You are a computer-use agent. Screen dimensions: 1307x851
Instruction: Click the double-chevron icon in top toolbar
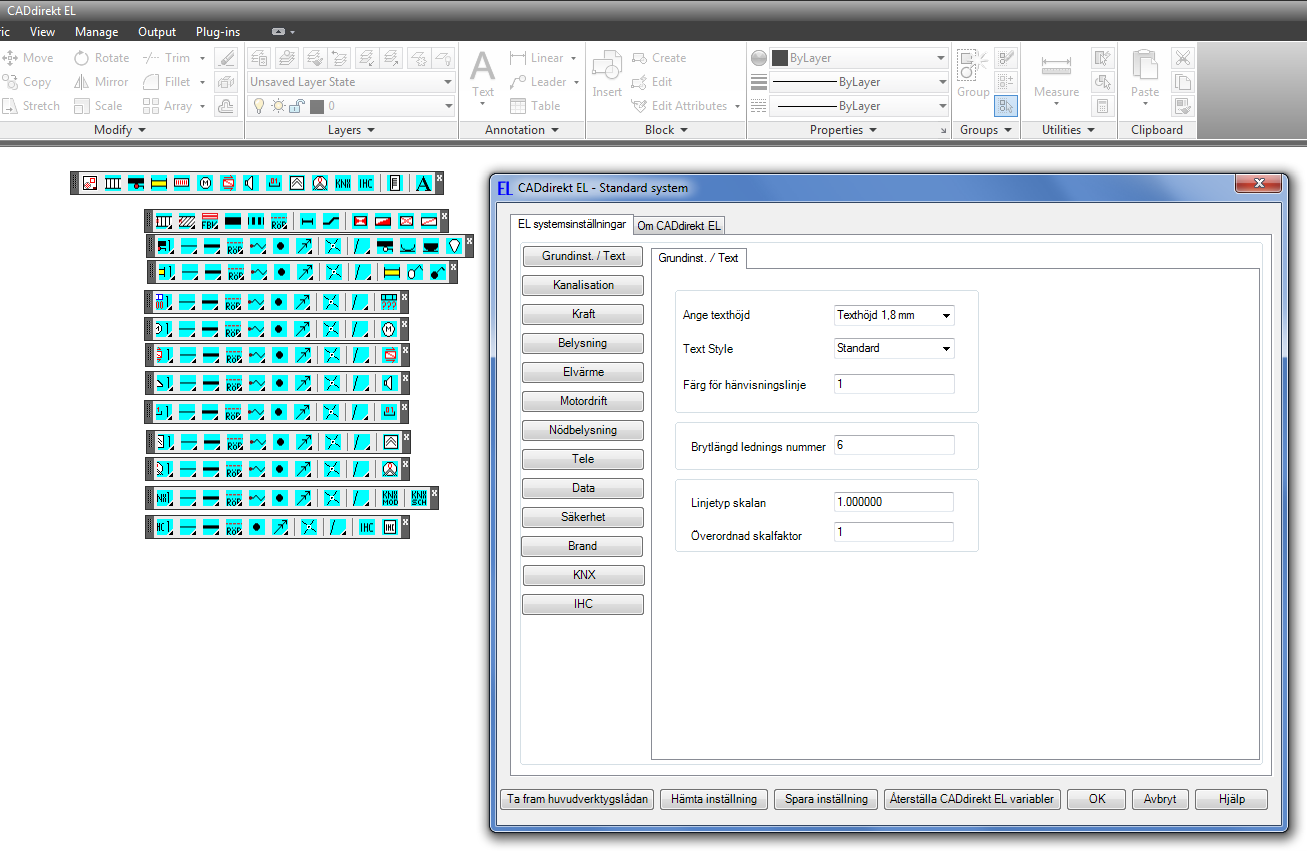click(297, 183)
